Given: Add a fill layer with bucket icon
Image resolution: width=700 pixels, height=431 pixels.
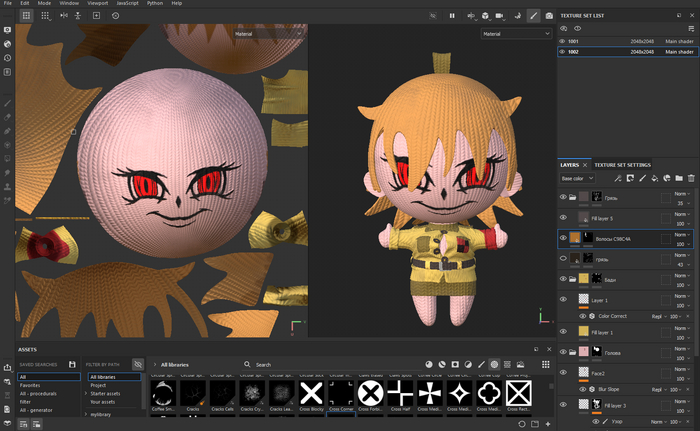Looking at the screenshot, I should click(x=654, y=178).
